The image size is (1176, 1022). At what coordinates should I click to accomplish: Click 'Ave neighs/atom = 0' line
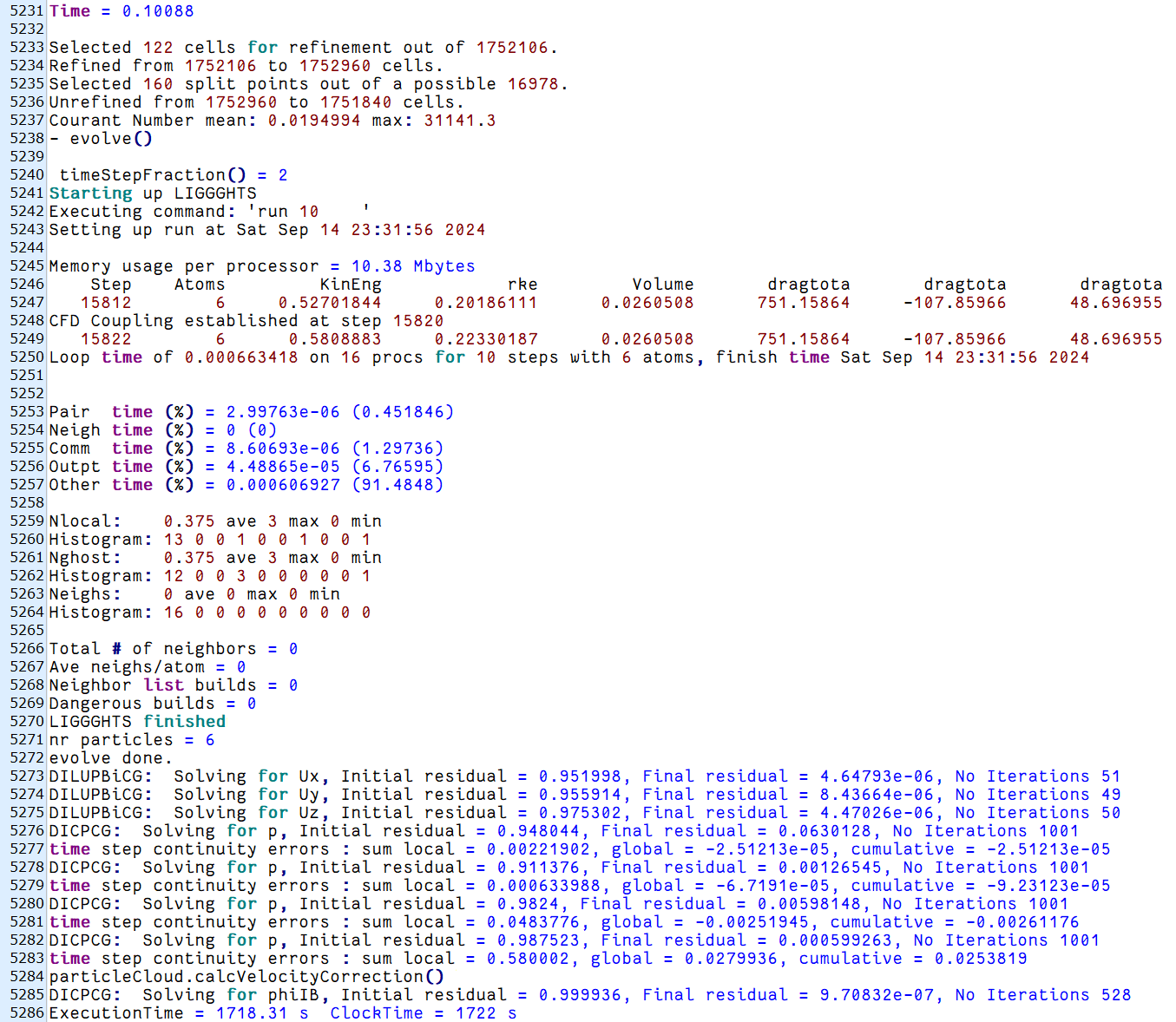coord(148,667)
